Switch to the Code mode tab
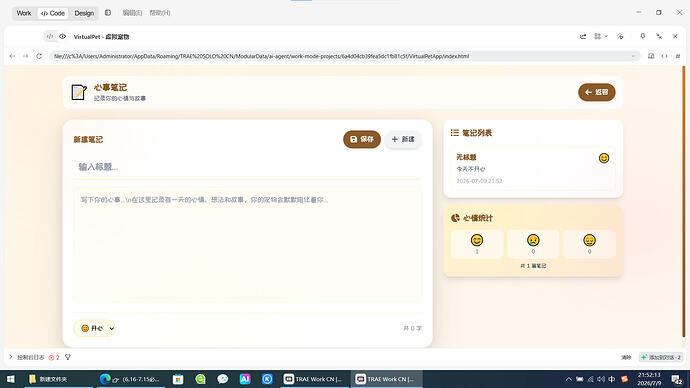This screenshot has width=690, height=388. pyautogui.click(x=53, y=13)
